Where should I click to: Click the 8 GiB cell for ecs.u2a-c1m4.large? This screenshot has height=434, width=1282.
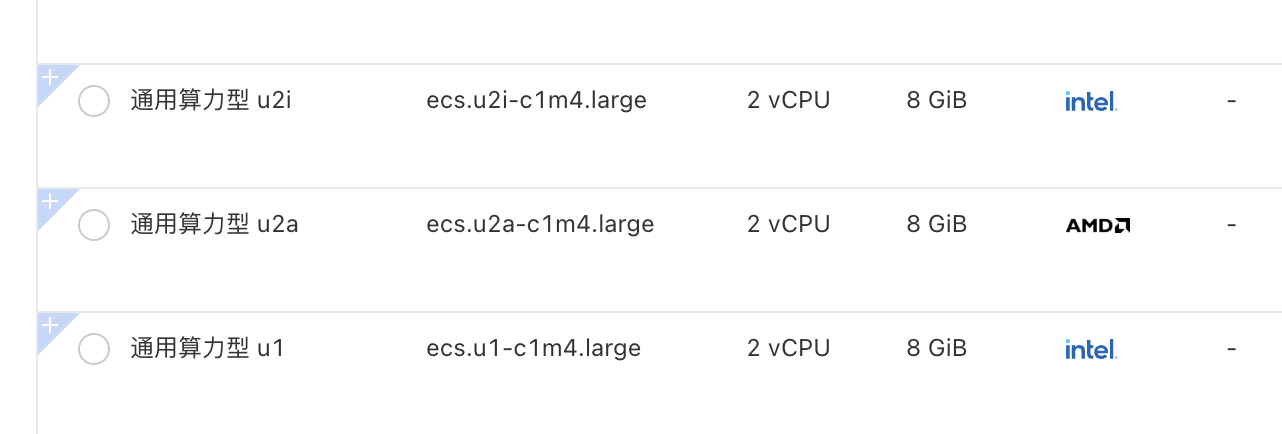pyautogui.click(x=937, y=225)
